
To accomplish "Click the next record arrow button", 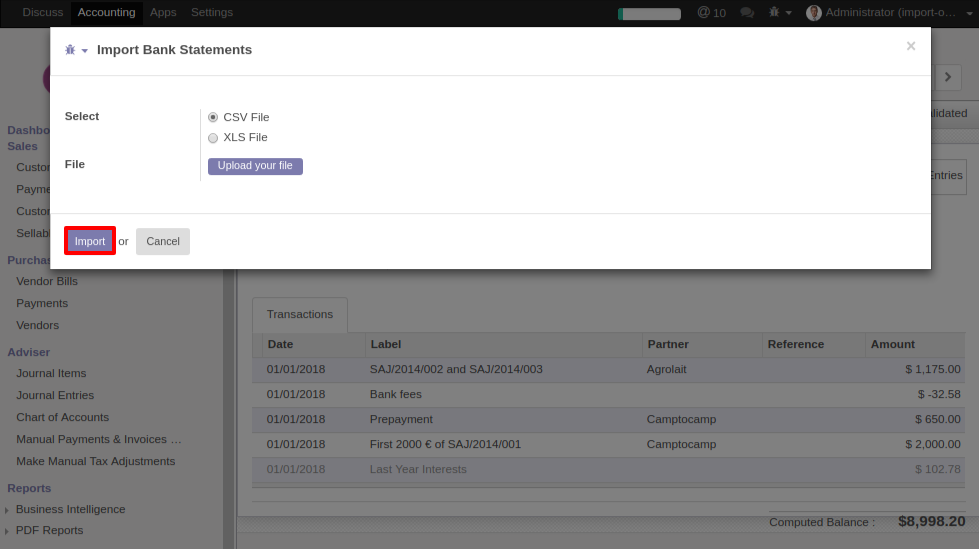I will pos(947,77).
